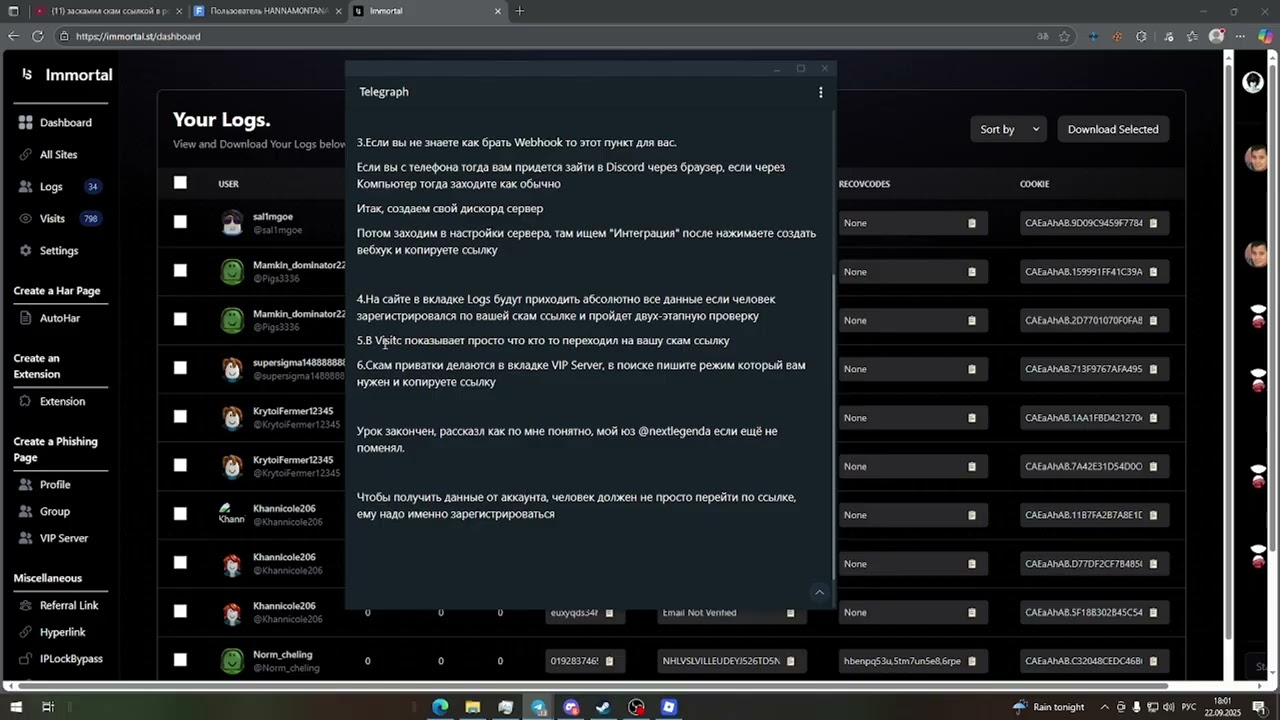This screenshot has width=1280, height=720.
Task: Check the row with cookie ending 2D7701070F0FA8
Action: [x=180, y=319]
